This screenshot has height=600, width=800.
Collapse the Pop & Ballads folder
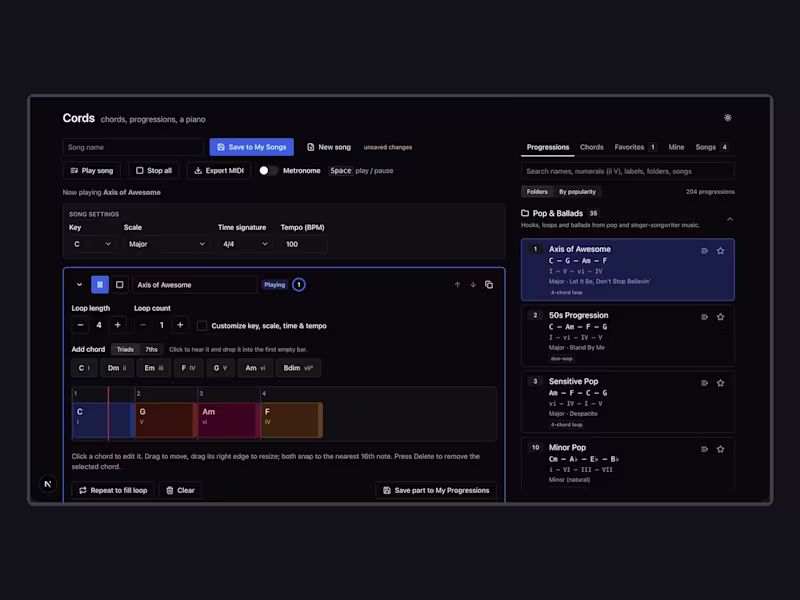point(730,219)
